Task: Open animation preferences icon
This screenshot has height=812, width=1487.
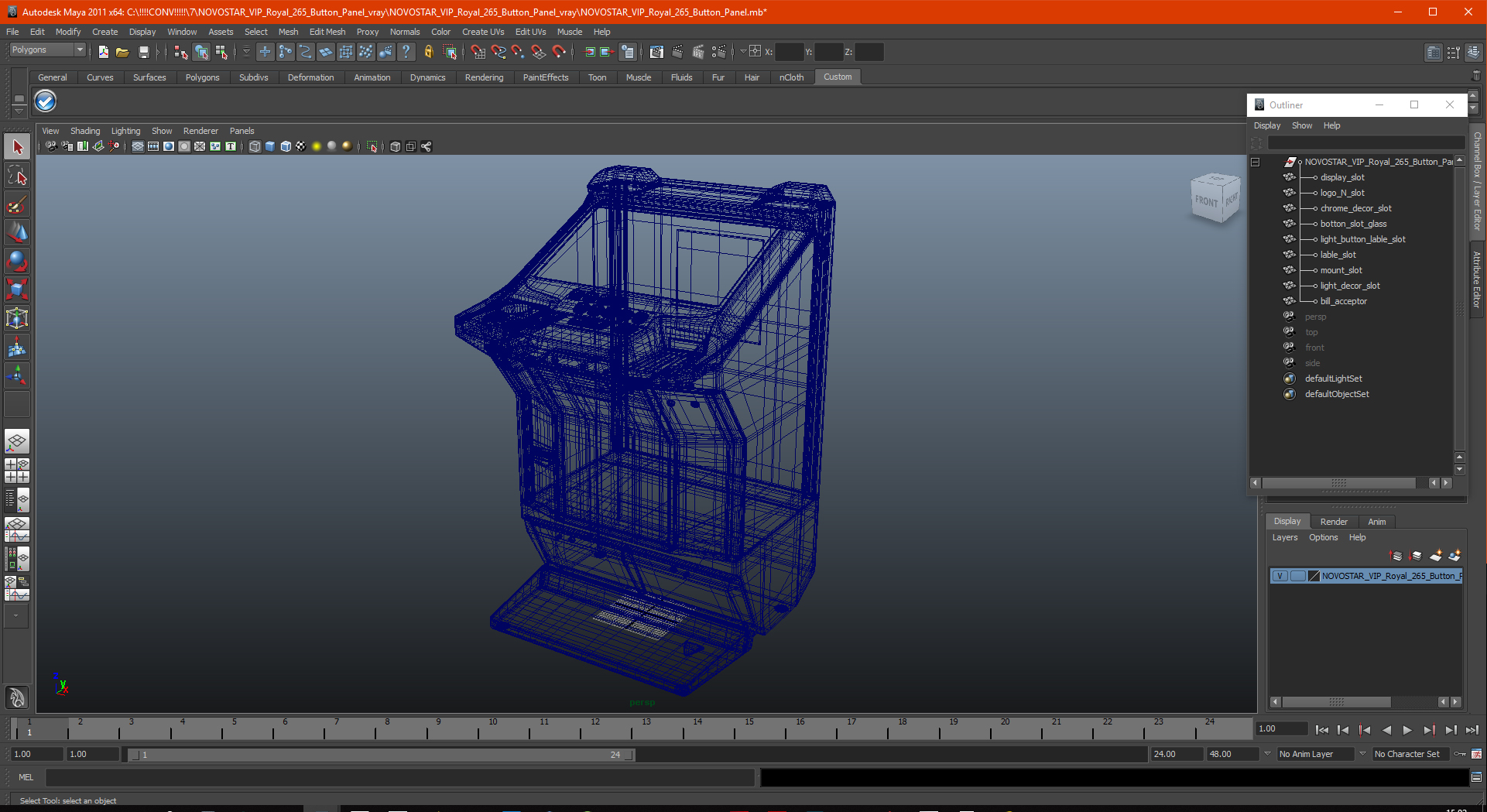Action: (x=1476, y=754)
